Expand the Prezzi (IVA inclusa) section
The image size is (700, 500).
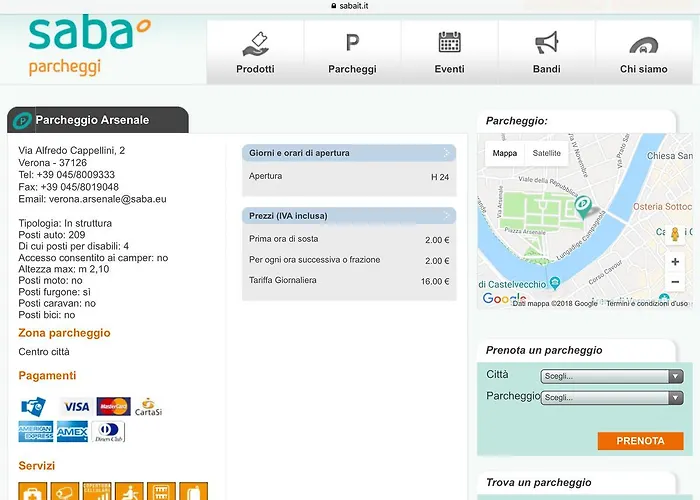(x=348, y=215)
